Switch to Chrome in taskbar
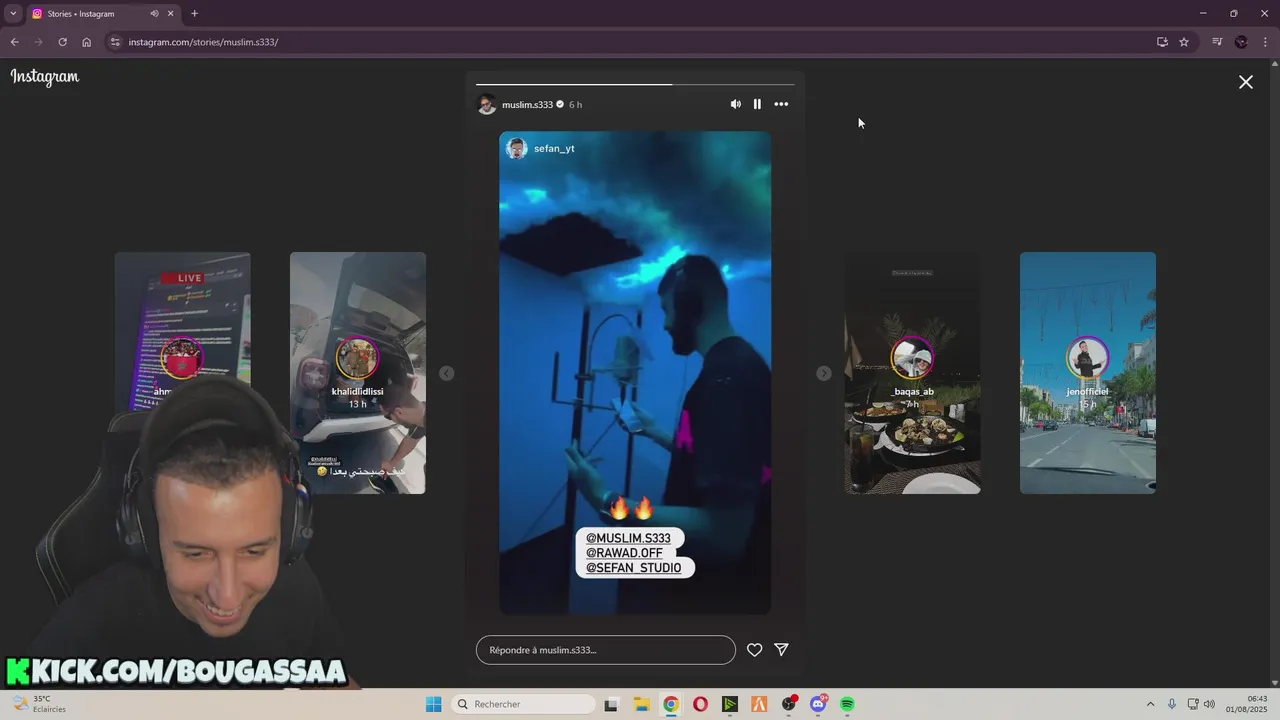The height and width of the screenshot is (720, 1280). [x=671, y=704]
